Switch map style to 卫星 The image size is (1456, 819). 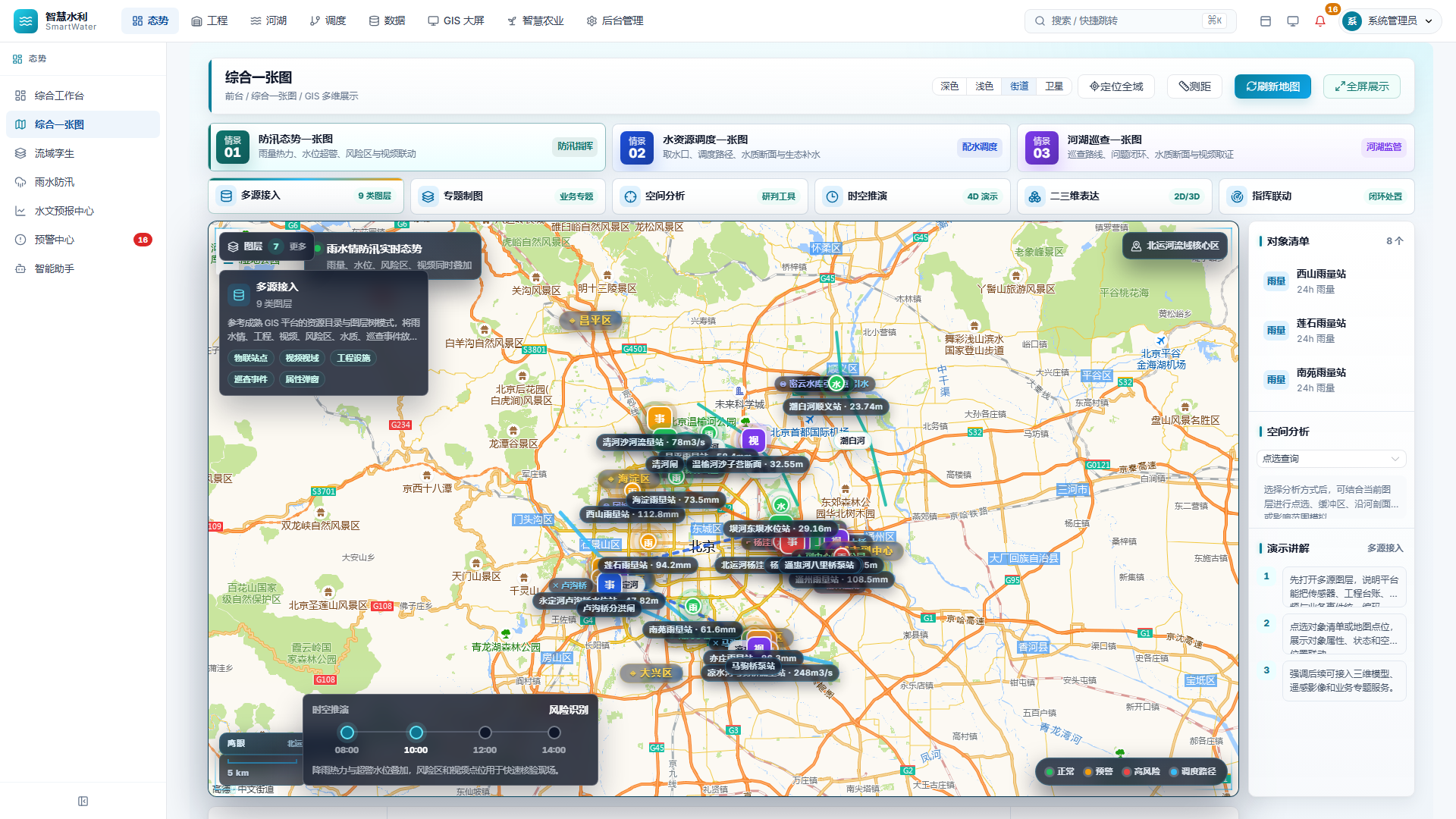coord(1054,86)
